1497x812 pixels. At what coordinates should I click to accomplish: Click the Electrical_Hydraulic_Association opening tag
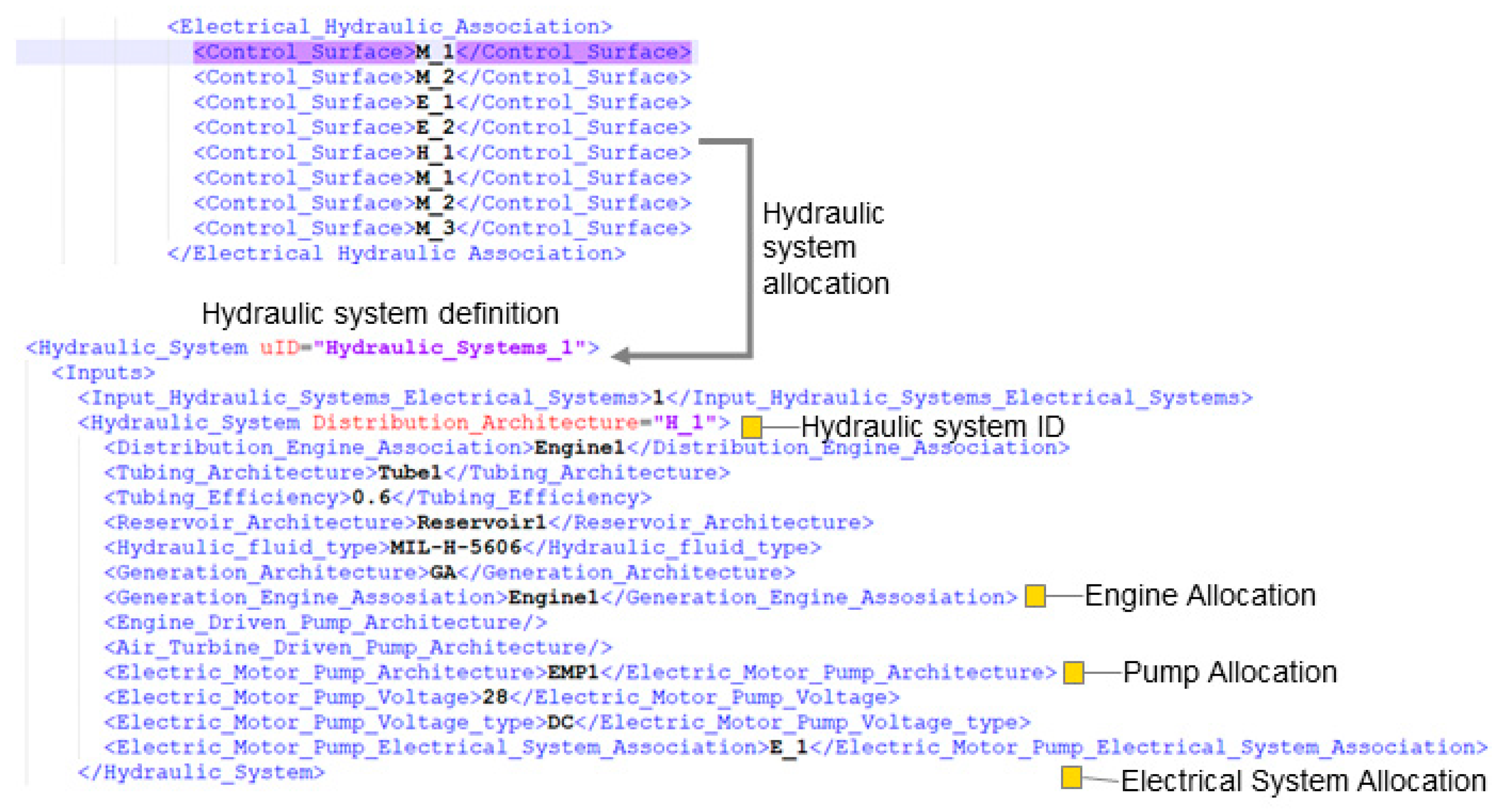tap(390, 27)
